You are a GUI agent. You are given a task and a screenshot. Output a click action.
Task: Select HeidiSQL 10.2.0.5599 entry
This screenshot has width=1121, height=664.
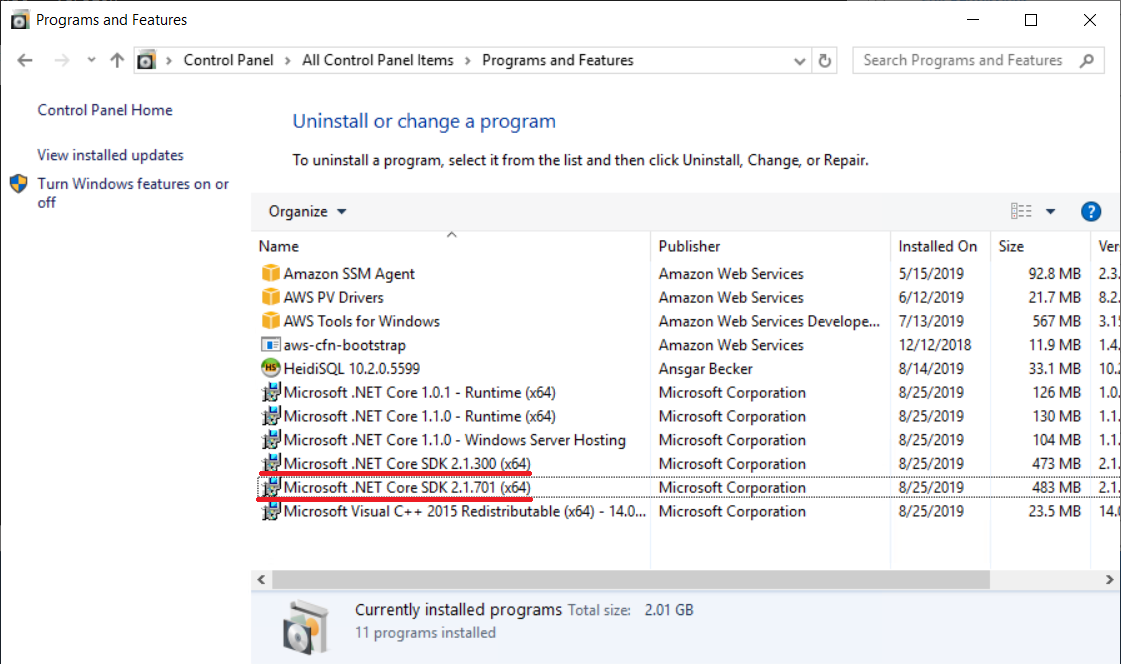click(x=352, y=369)
